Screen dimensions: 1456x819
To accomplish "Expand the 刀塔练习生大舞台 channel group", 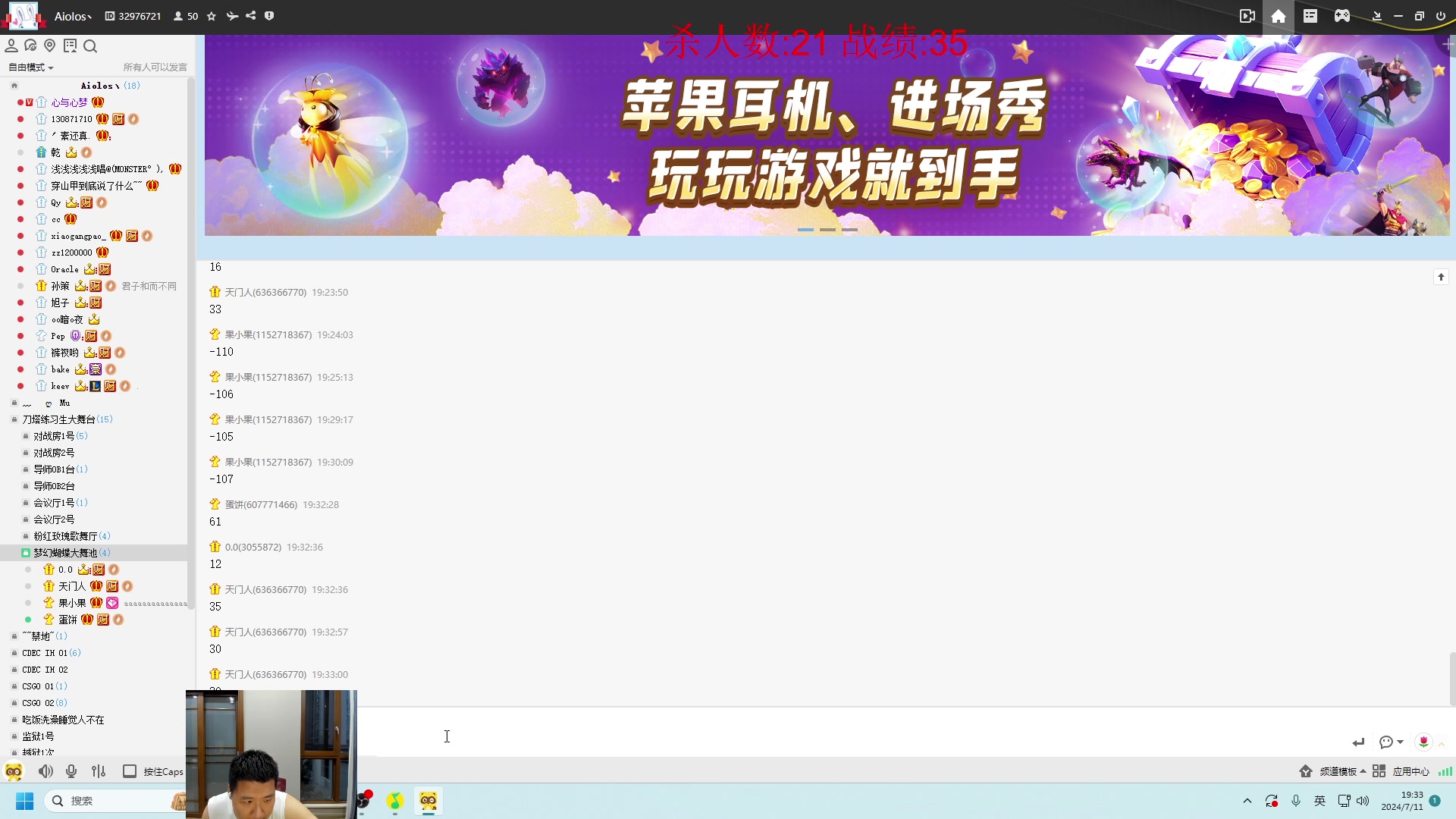I will click(14, 419).
